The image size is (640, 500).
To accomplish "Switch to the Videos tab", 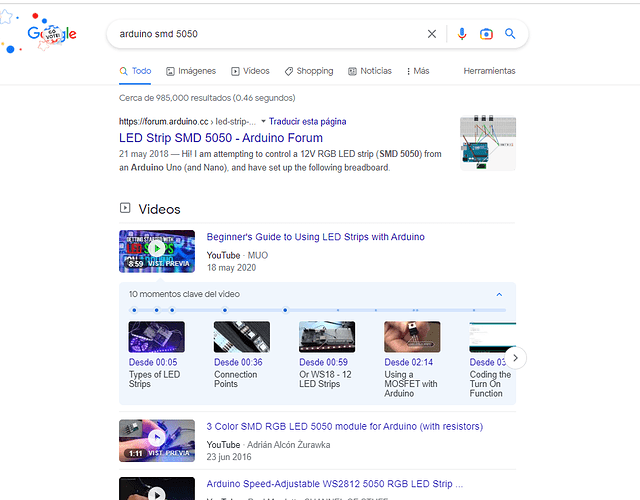I will 250,71.
